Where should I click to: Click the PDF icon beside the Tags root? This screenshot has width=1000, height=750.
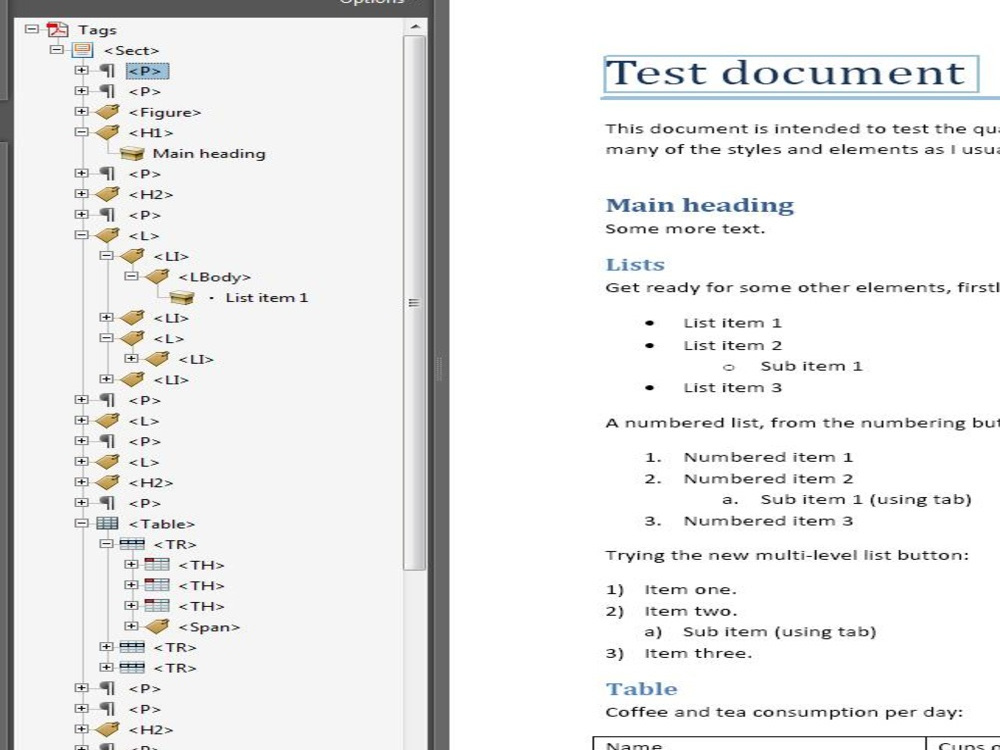coord(57,29)
